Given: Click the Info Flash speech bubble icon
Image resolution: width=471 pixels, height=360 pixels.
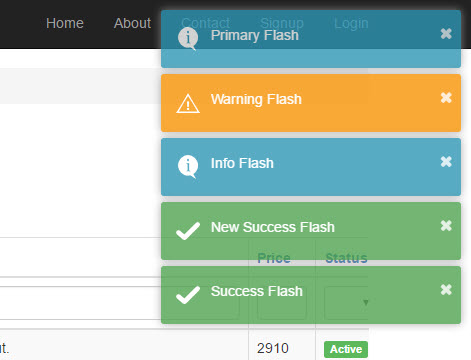Looking at the screenshot, I should (188, 166).
